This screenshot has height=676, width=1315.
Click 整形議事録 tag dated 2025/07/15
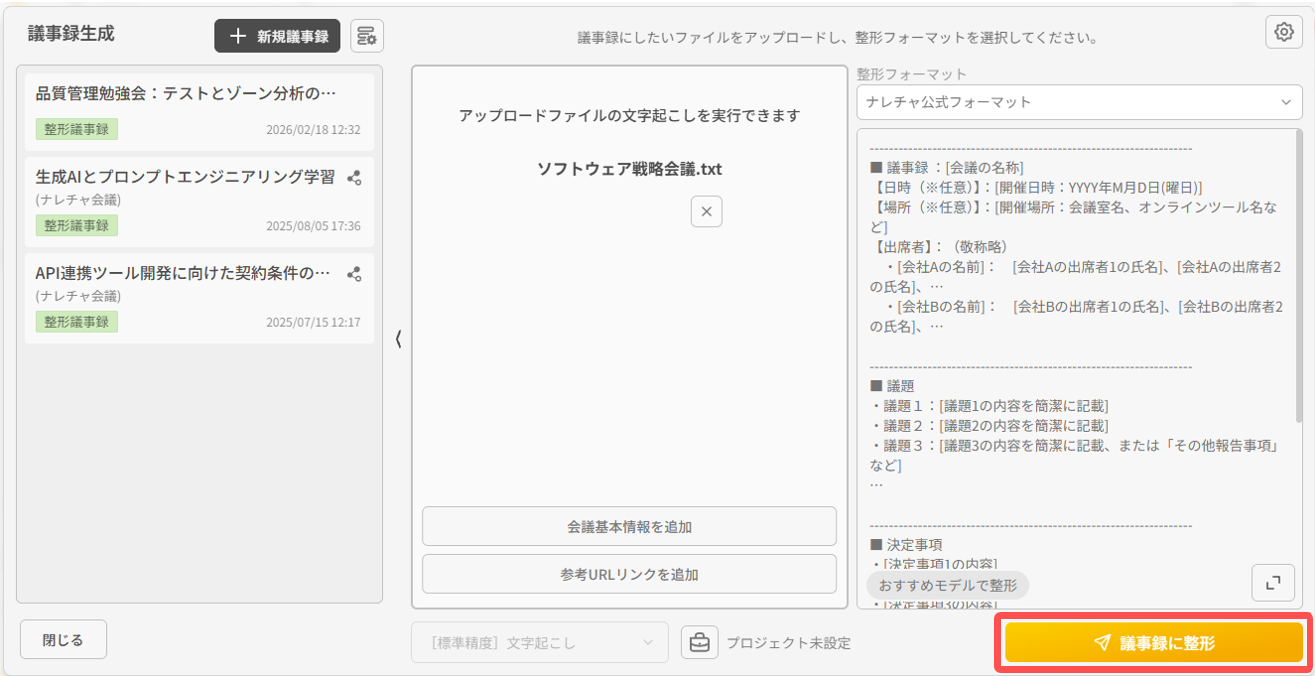77,322
